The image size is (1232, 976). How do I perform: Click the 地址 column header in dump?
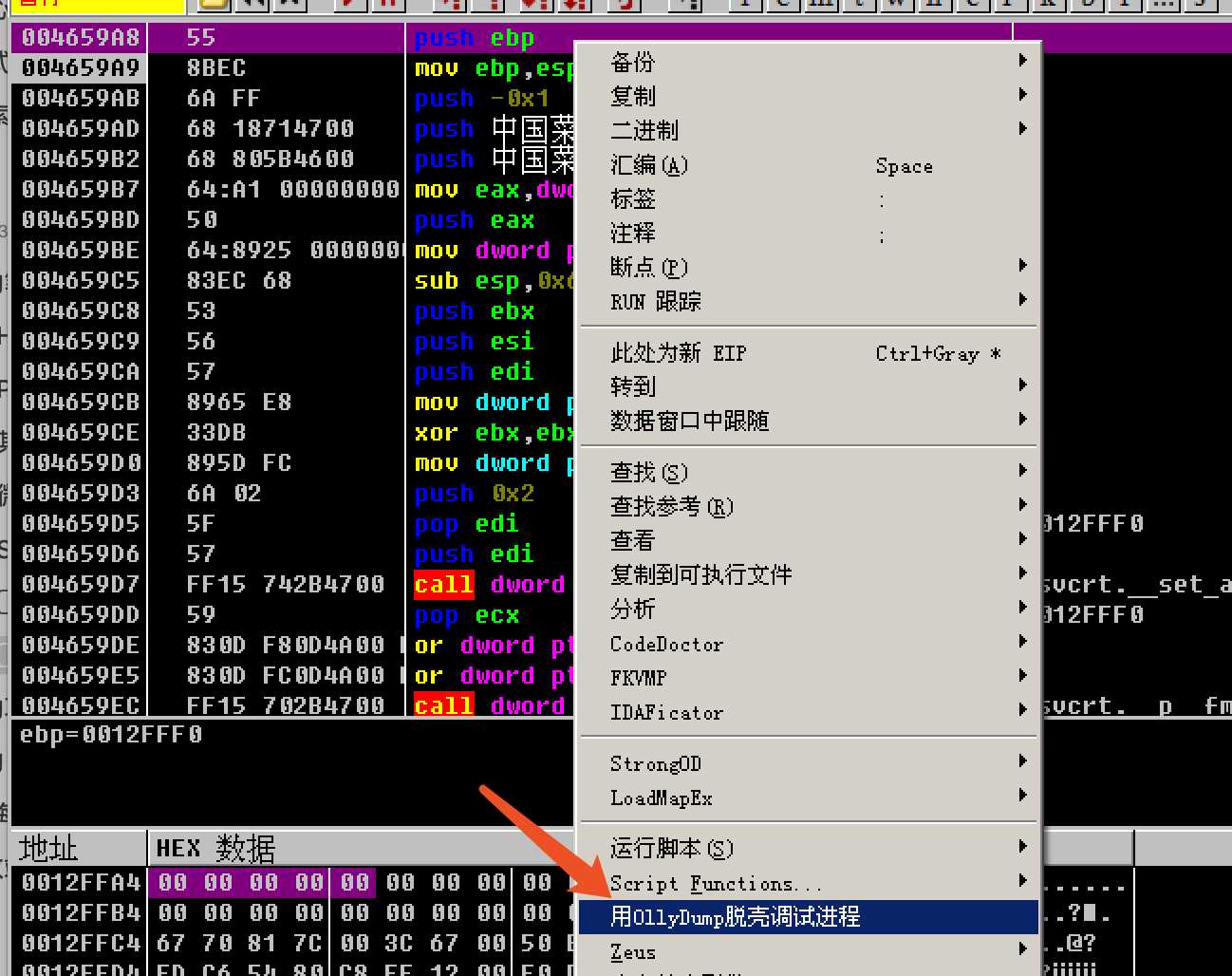click(80, 848)
